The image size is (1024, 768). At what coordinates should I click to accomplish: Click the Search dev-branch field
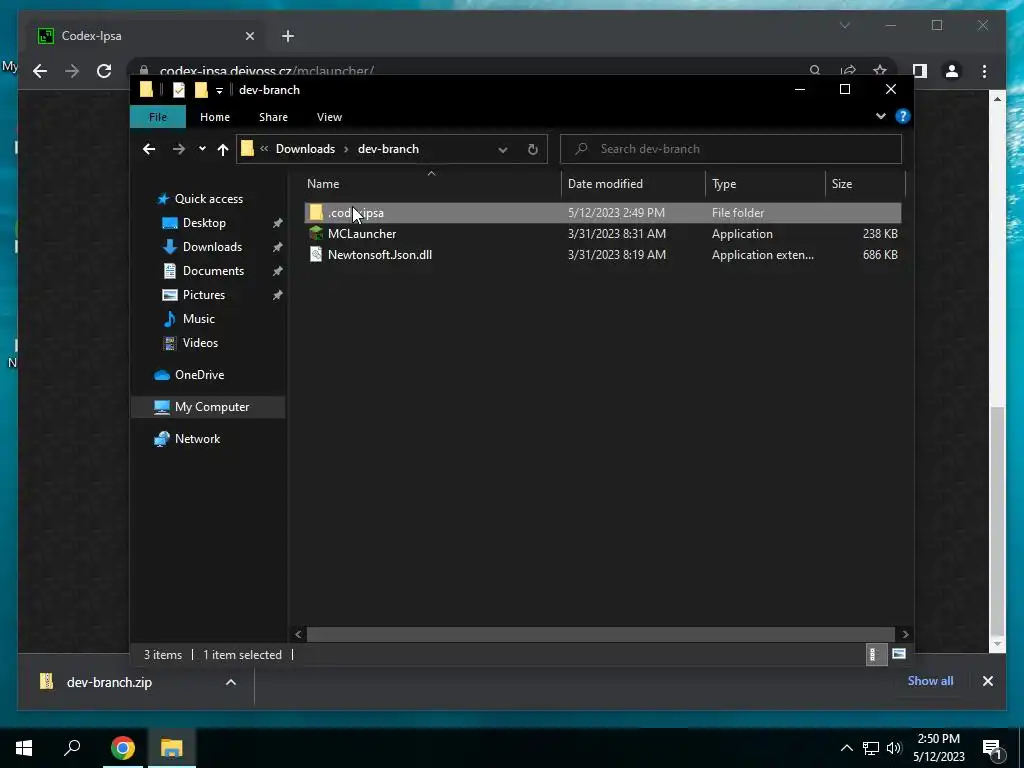731,149
